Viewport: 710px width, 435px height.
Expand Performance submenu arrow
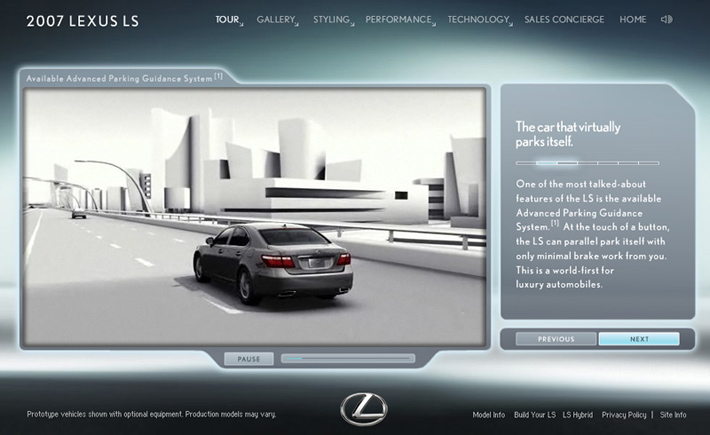tap(434, 24)
